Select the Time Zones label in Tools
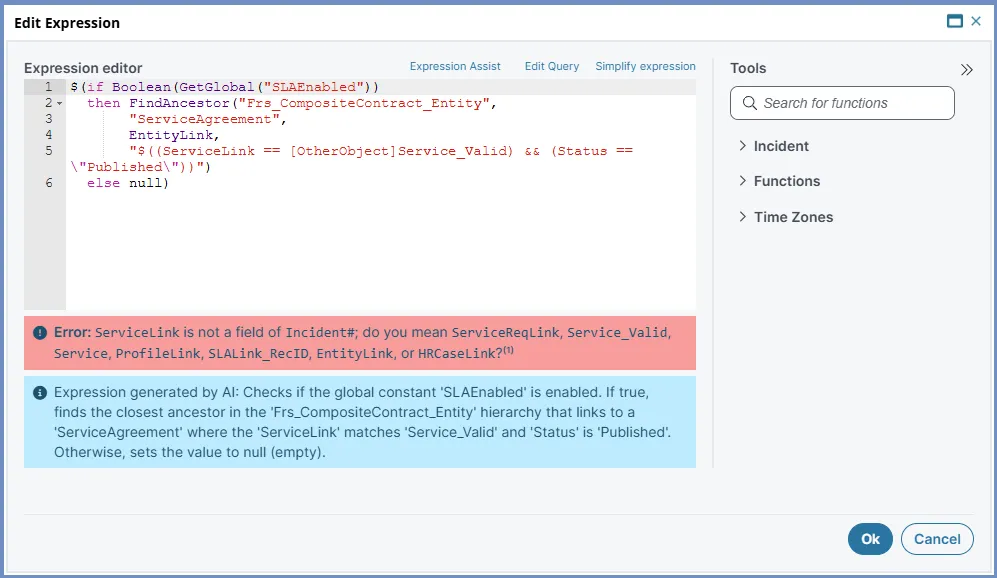 [793, 217]
